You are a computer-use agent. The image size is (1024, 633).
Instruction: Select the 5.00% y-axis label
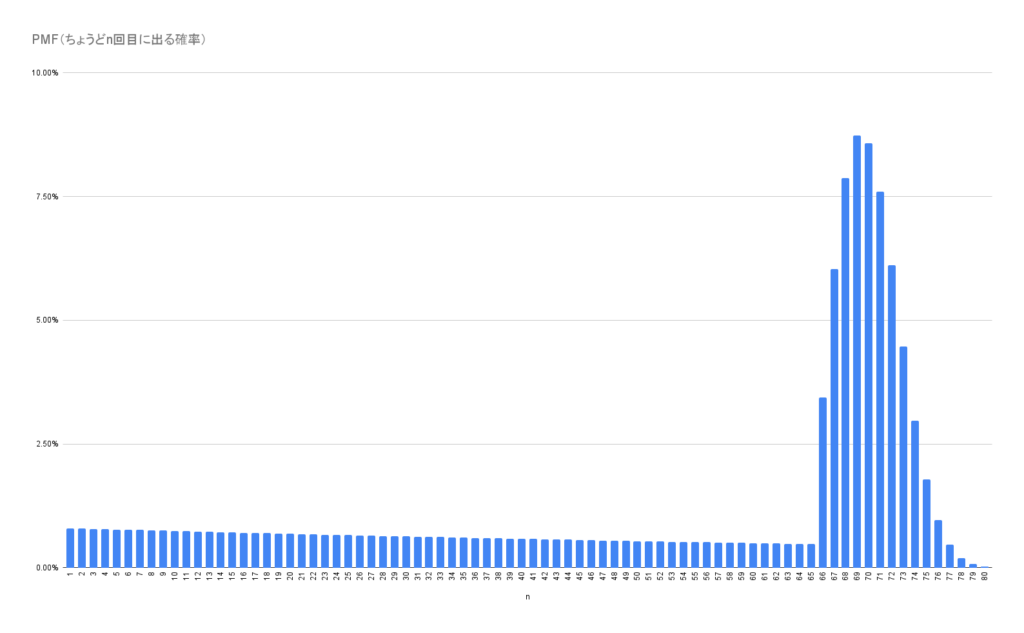(48, 320)
